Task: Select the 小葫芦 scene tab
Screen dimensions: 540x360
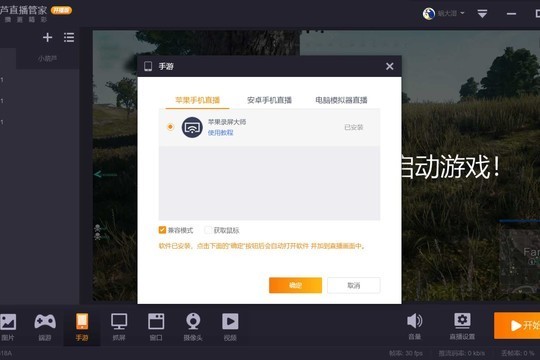Action: (48, 59)
